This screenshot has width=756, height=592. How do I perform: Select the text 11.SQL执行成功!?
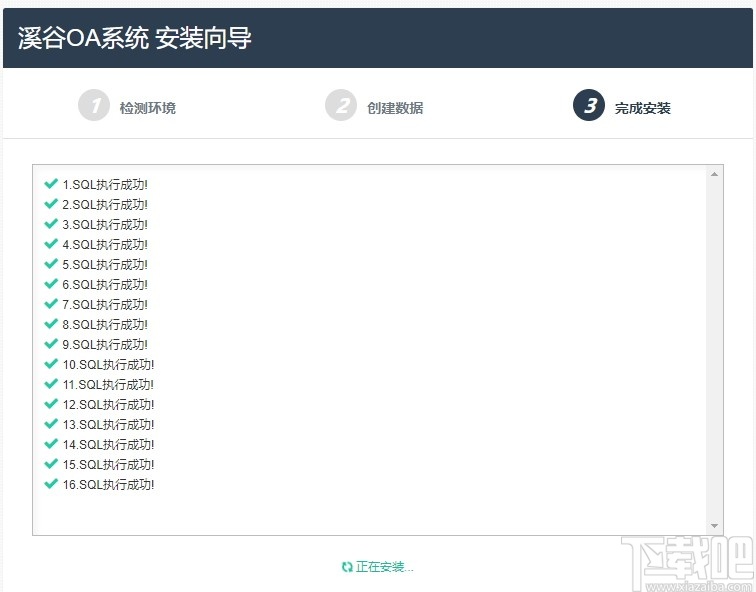(108, 385)
